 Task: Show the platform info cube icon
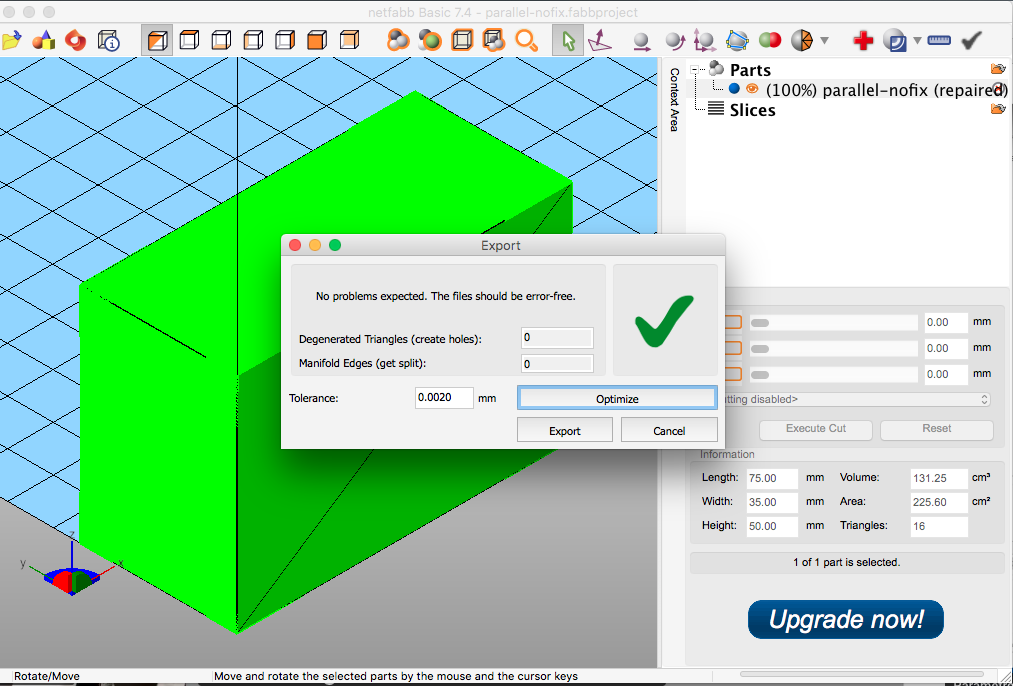pos(109,41)
